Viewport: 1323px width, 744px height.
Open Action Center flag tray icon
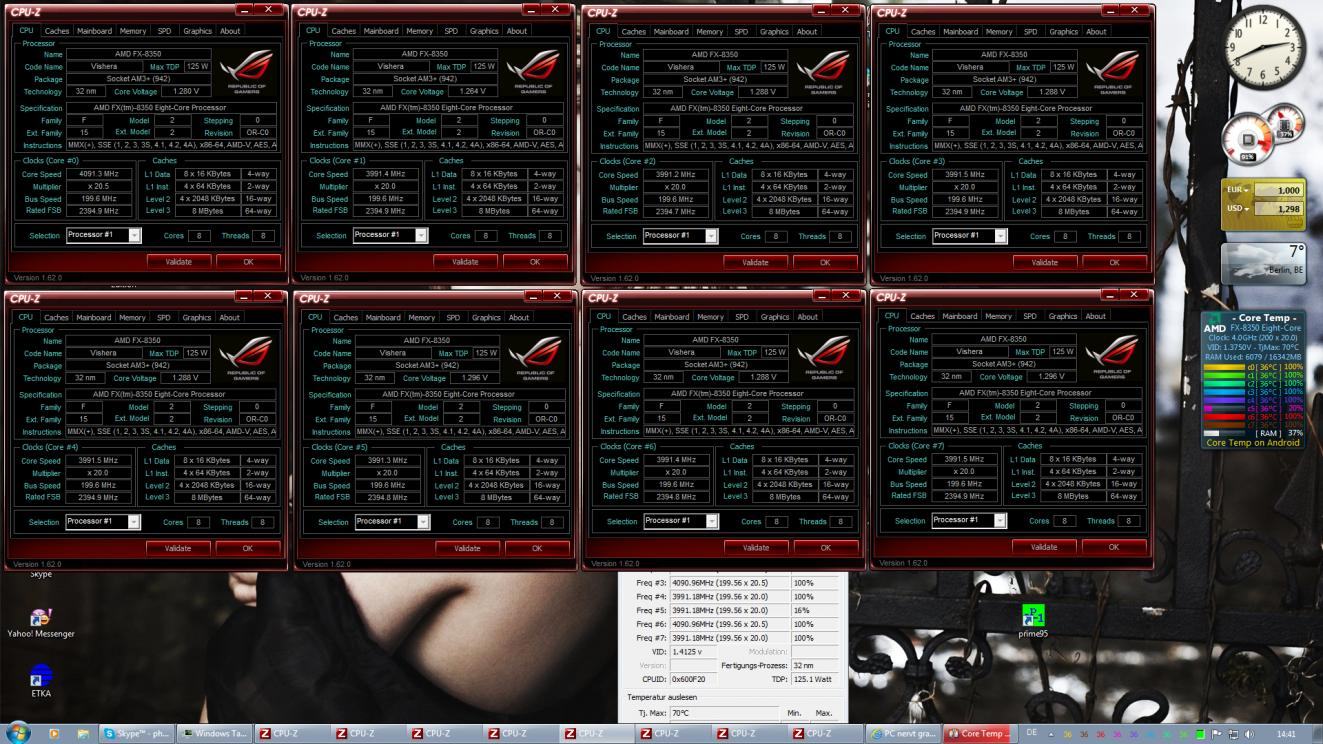click(x=1217, y=733)
